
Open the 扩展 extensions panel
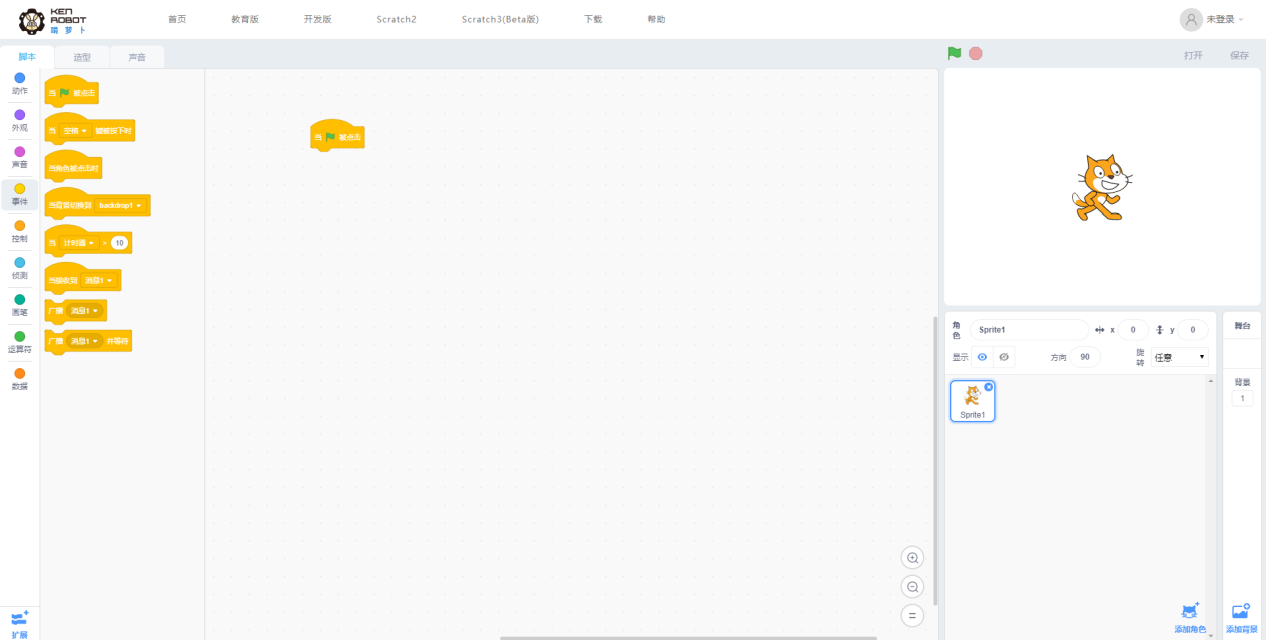point(20,624)
